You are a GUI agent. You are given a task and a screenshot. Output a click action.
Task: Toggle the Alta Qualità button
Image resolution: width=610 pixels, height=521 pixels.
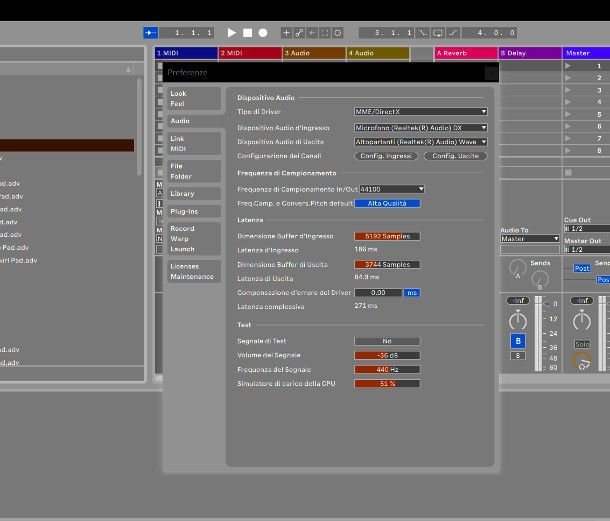tap(387, 203)
